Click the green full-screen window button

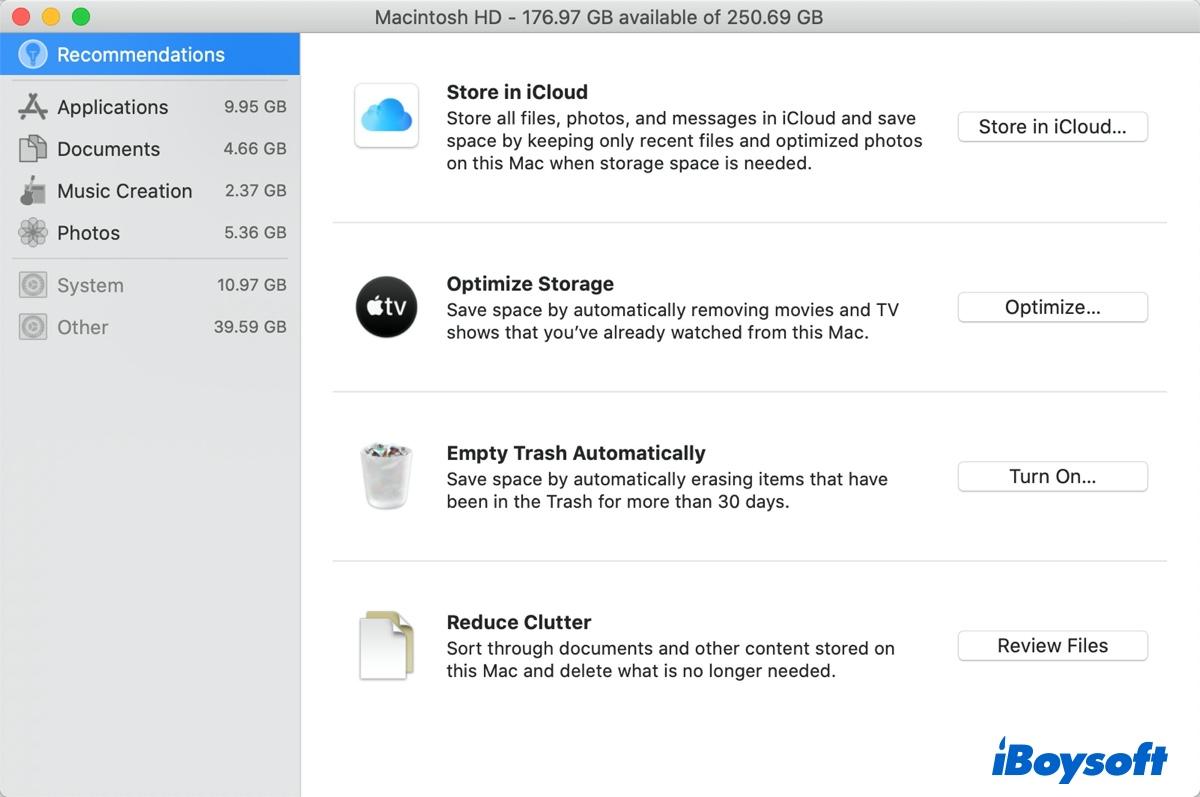(x=81, y=17)
